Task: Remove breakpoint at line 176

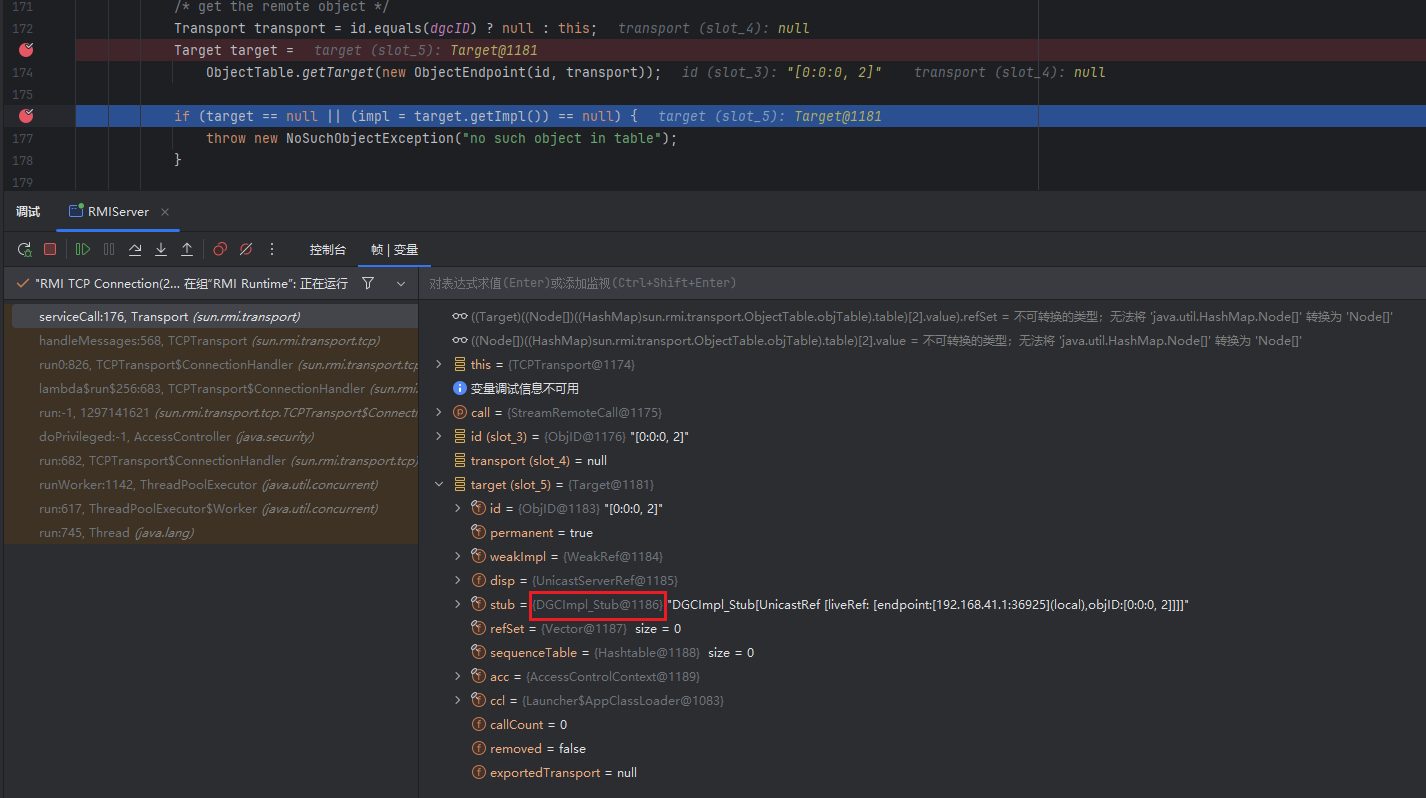Action: pos(26,116)
